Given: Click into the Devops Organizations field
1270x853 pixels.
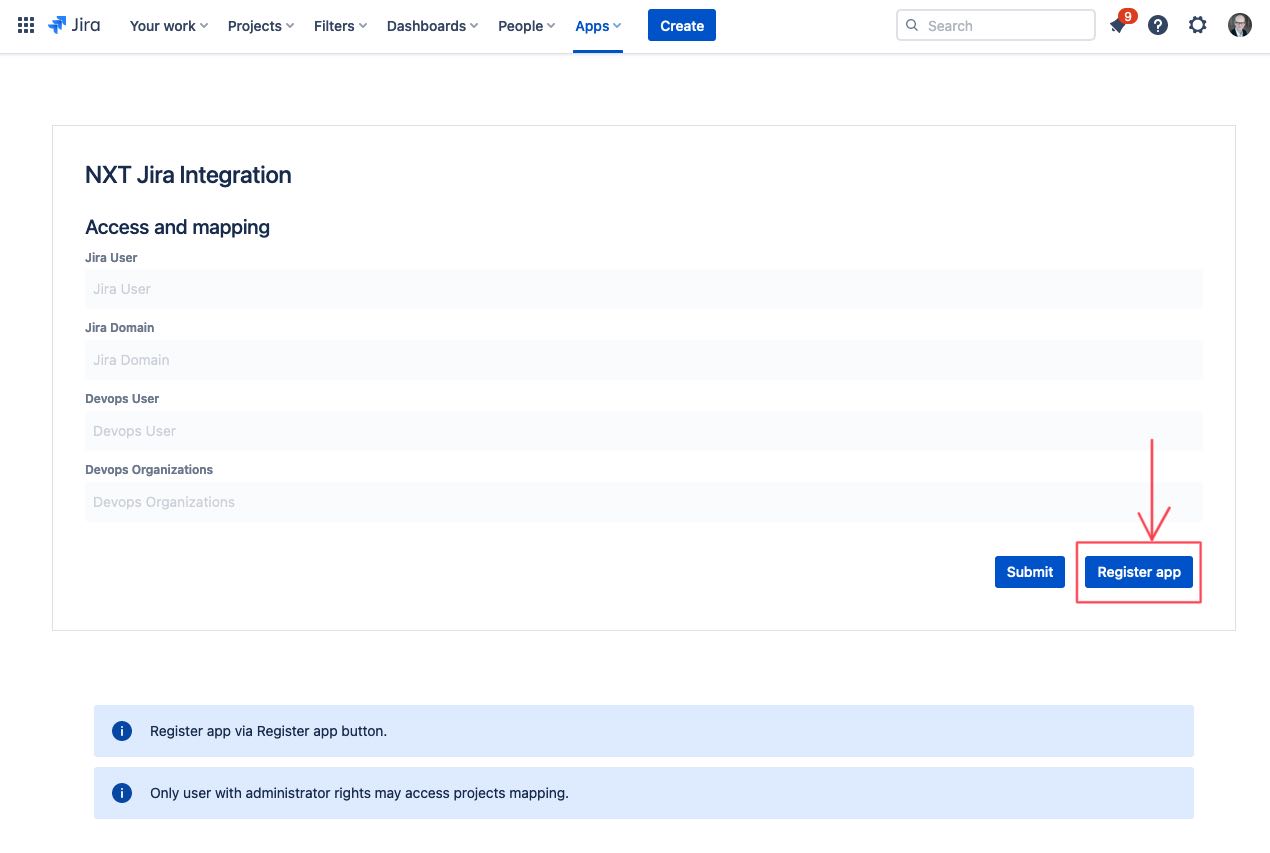Looking at the screenshot, I should point(644,502).
